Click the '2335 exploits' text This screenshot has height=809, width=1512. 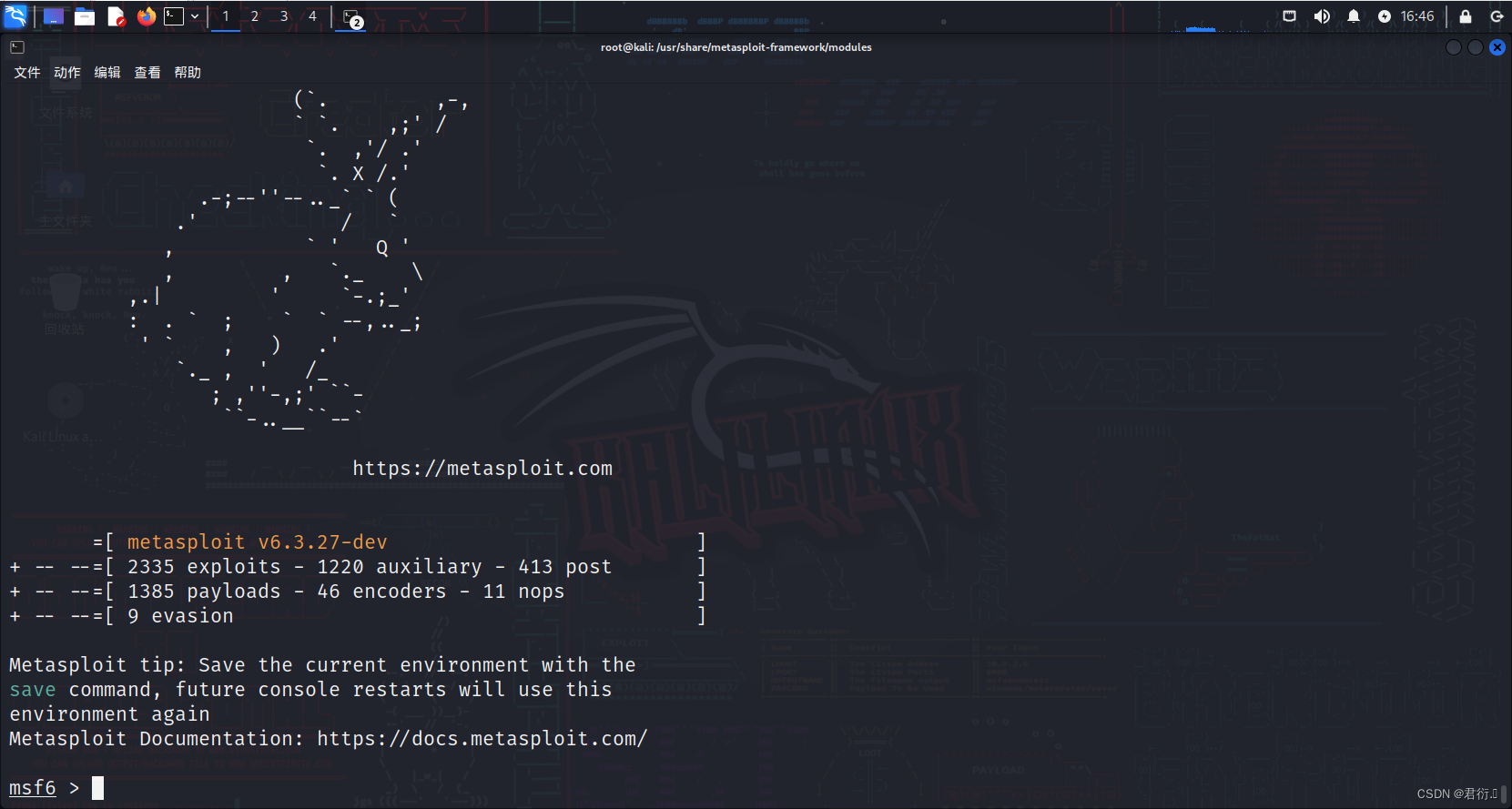coord(205,567)
